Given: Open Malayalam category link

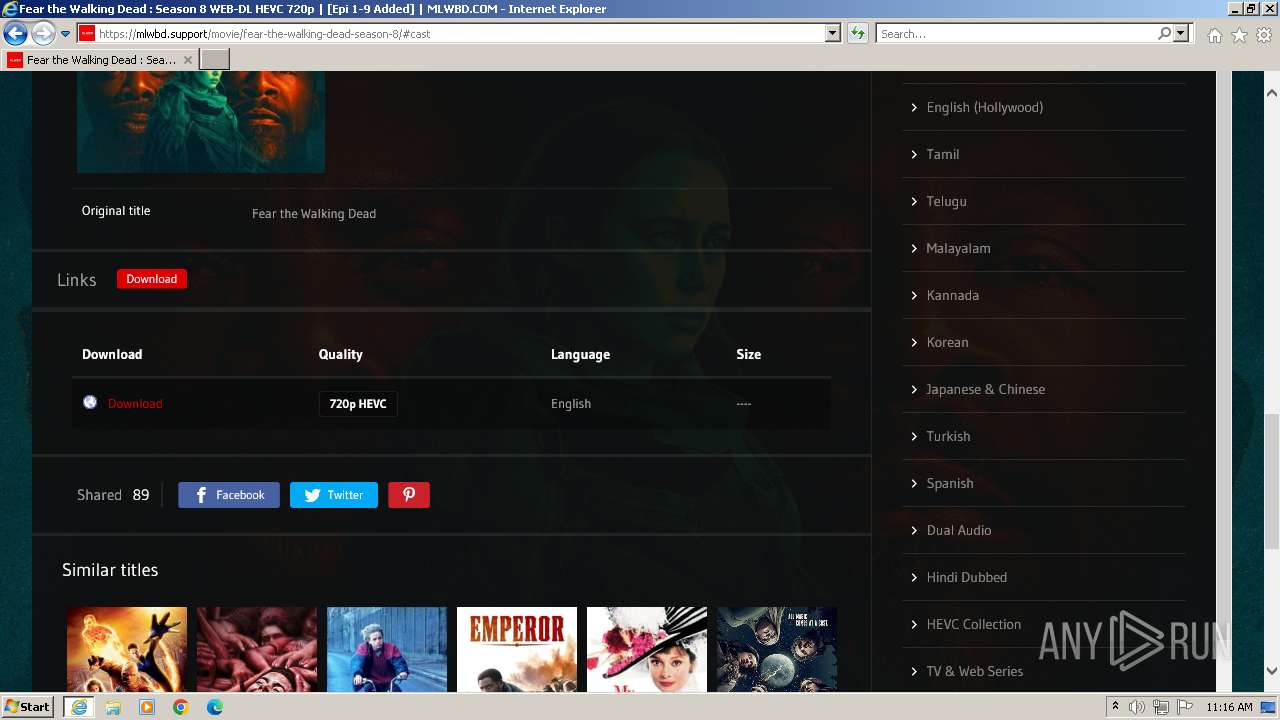Looking at the screenshot, I should [x=958, y=248].
